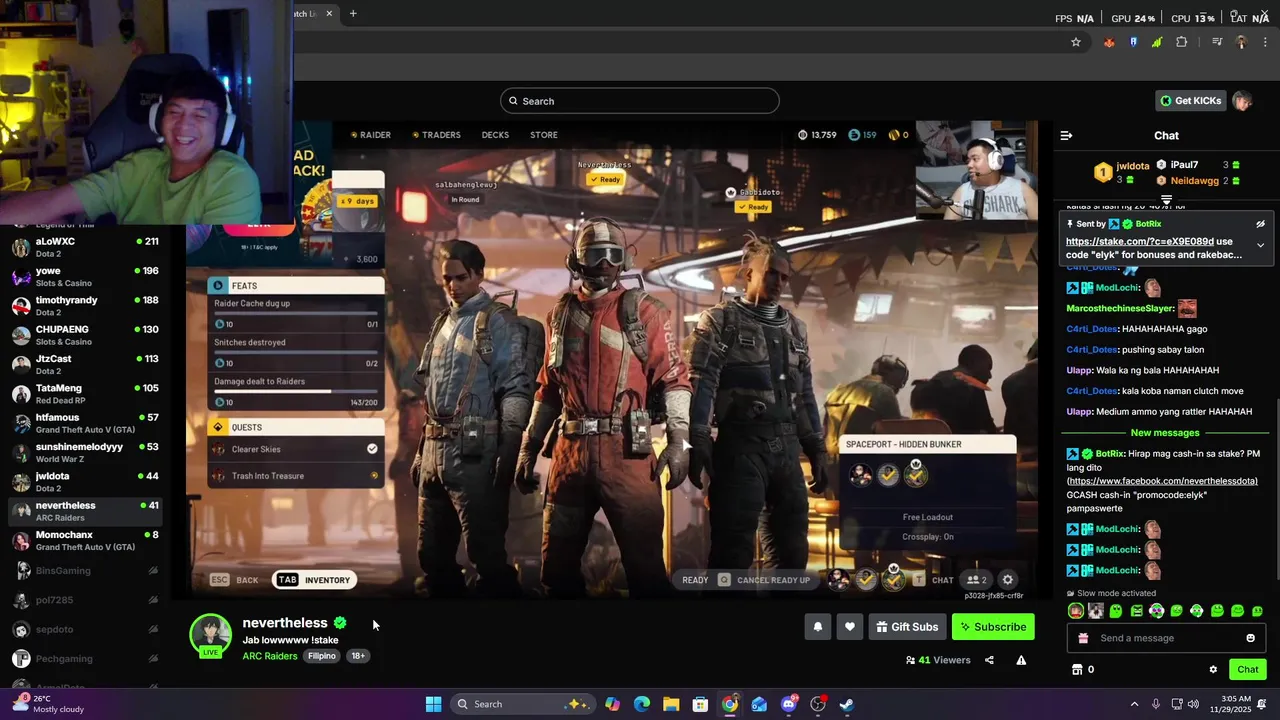Expand the chat leaderboard arrow

(1166, 200)
